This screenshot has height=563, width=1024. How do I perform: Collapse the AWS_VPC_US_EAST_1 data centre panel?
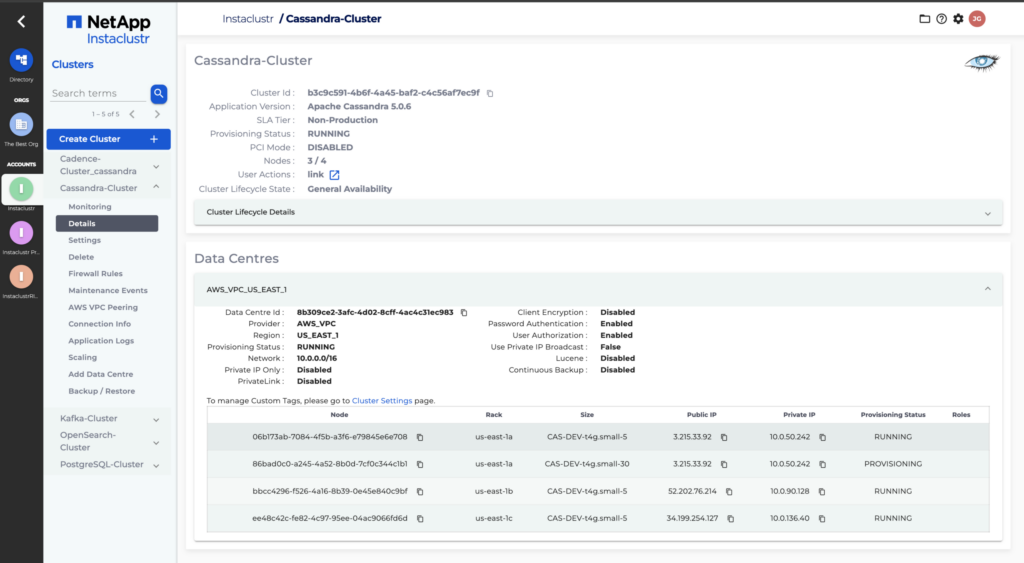(987, 289)
